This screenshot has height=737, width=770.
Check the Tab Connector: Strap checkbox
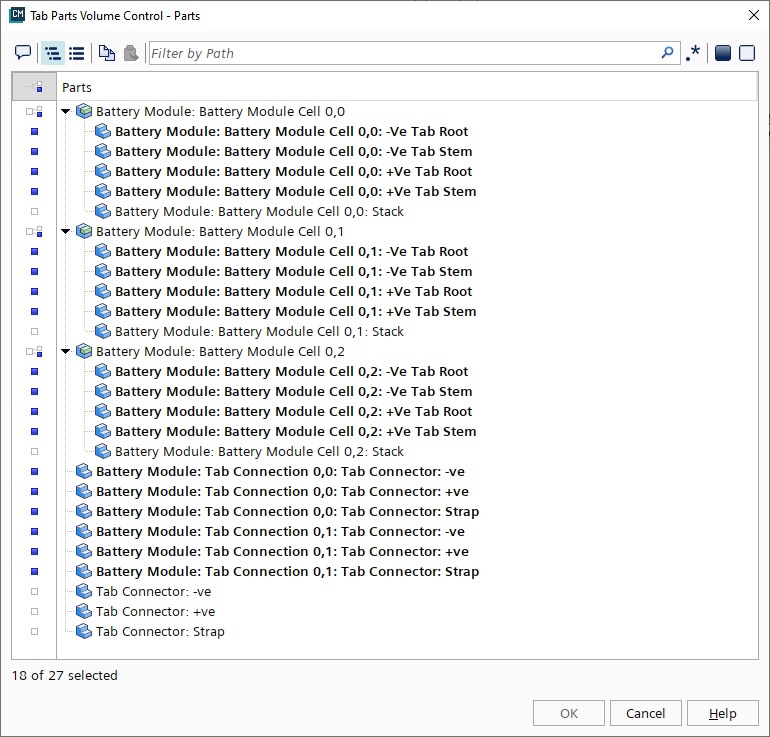point(34,631)
